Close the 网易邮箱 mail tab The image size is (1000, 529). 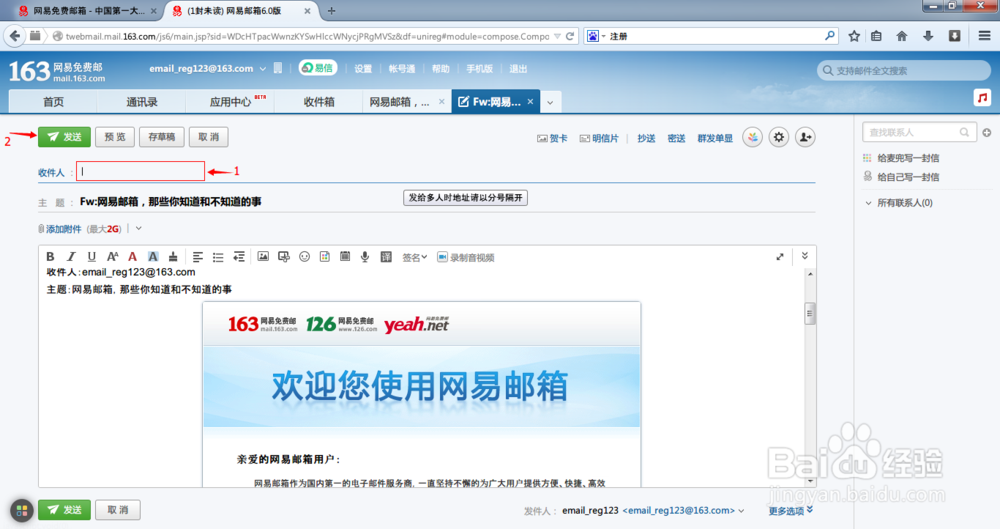pyautogui.click(x=441, y=101)
